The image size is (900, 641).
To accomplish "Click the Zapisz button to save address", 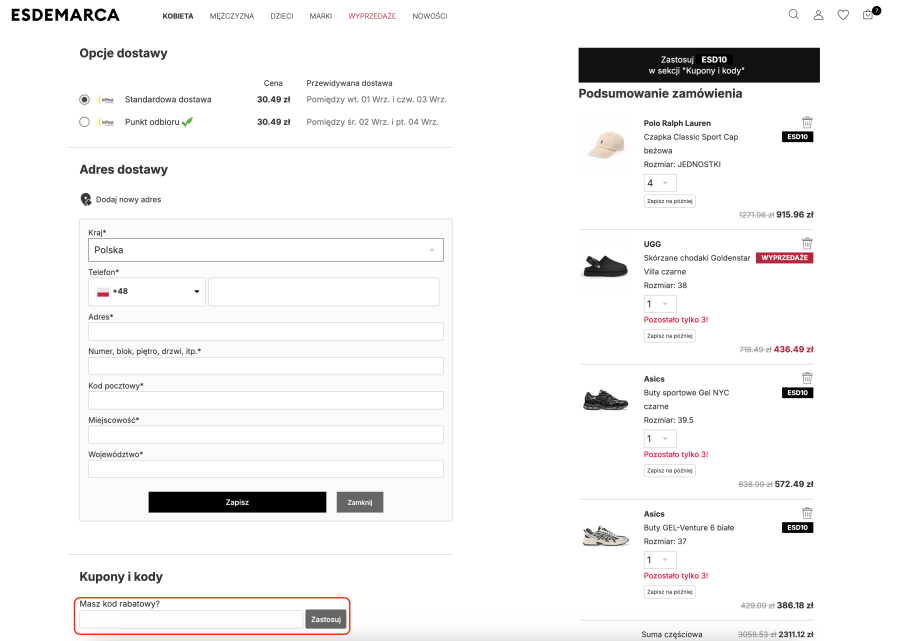I will [x=237, y=502].
